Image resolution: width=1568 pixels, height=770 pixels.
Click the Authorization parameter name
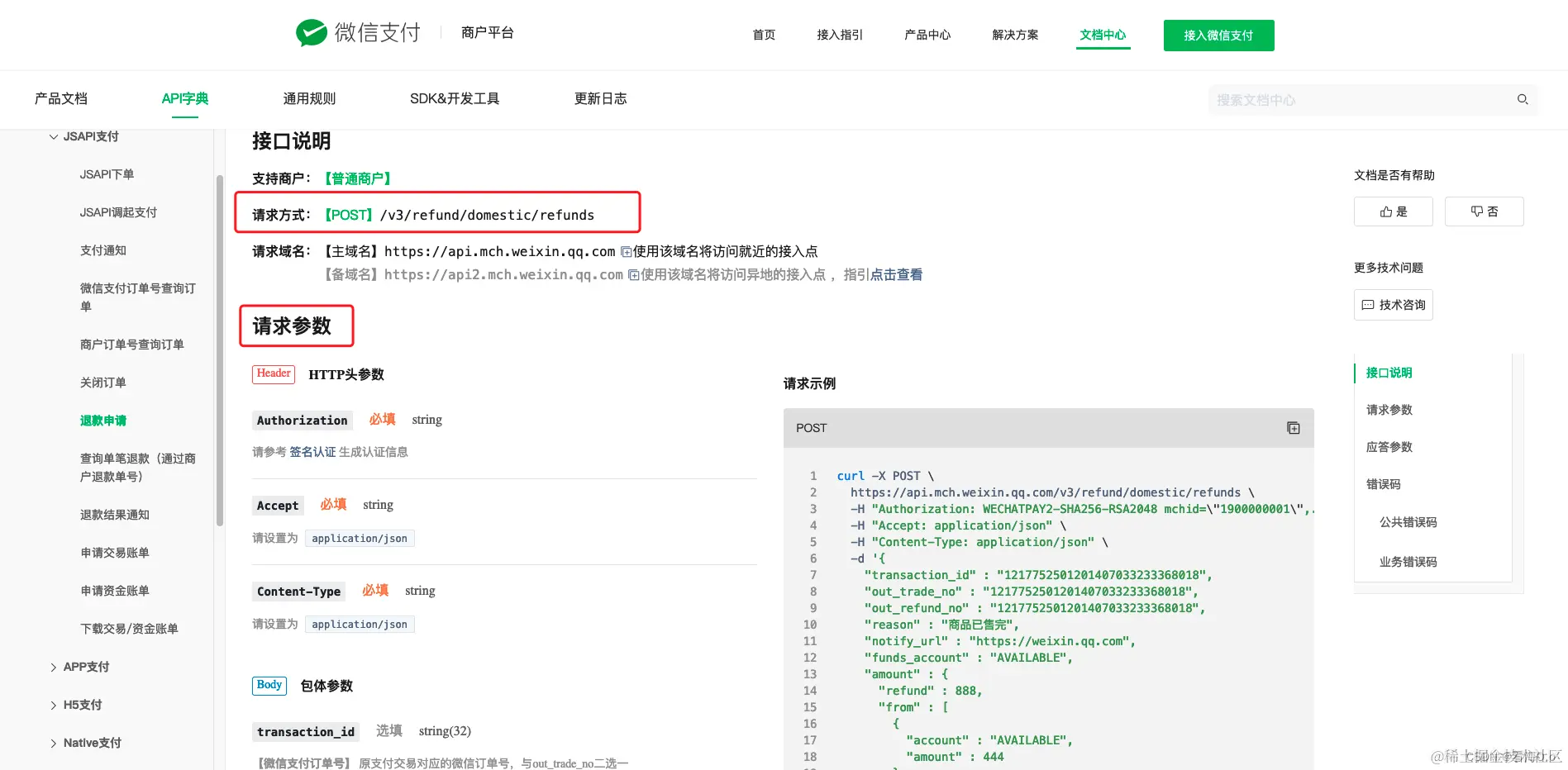(303, 421)
